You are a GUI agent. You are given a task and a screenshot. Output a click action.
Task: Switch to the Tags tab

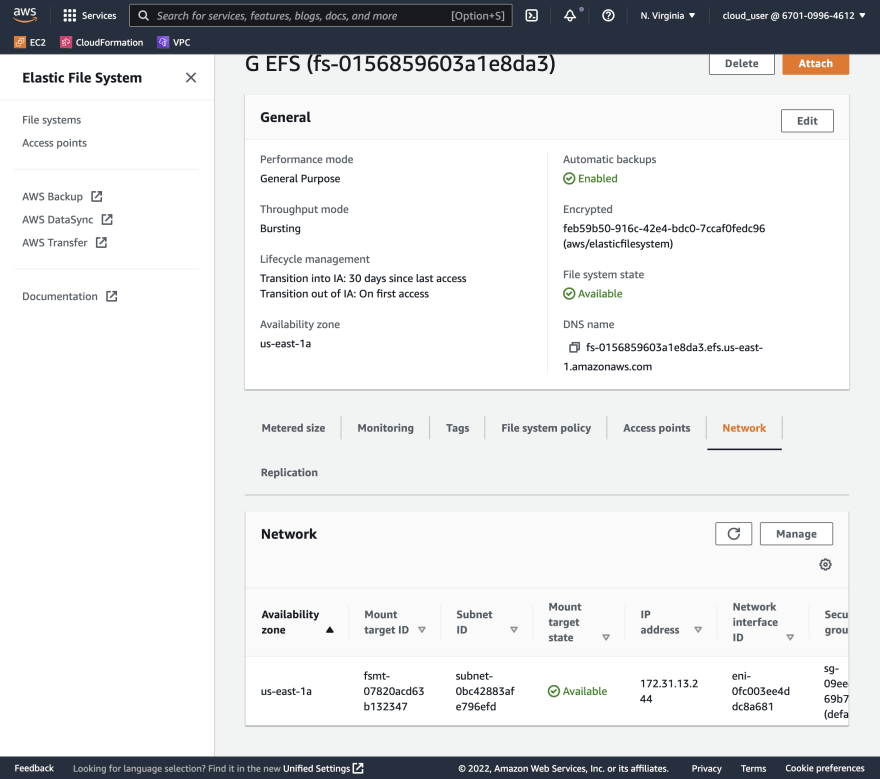(457, 428)
